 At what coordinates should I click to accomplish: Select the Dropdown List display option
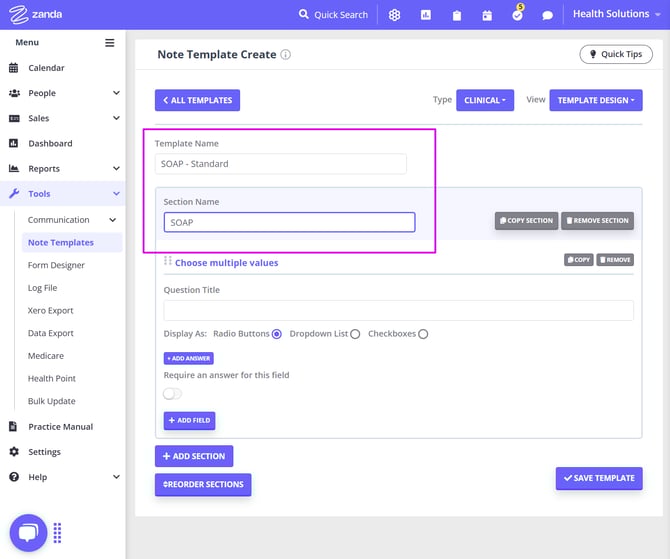click(355, 334)
